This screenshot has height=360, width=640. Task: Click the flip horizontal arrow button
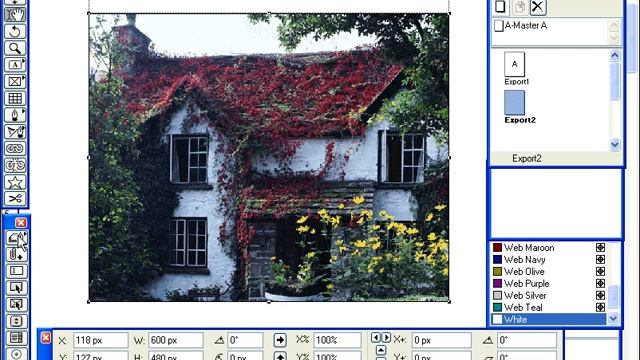coord(280,340)
